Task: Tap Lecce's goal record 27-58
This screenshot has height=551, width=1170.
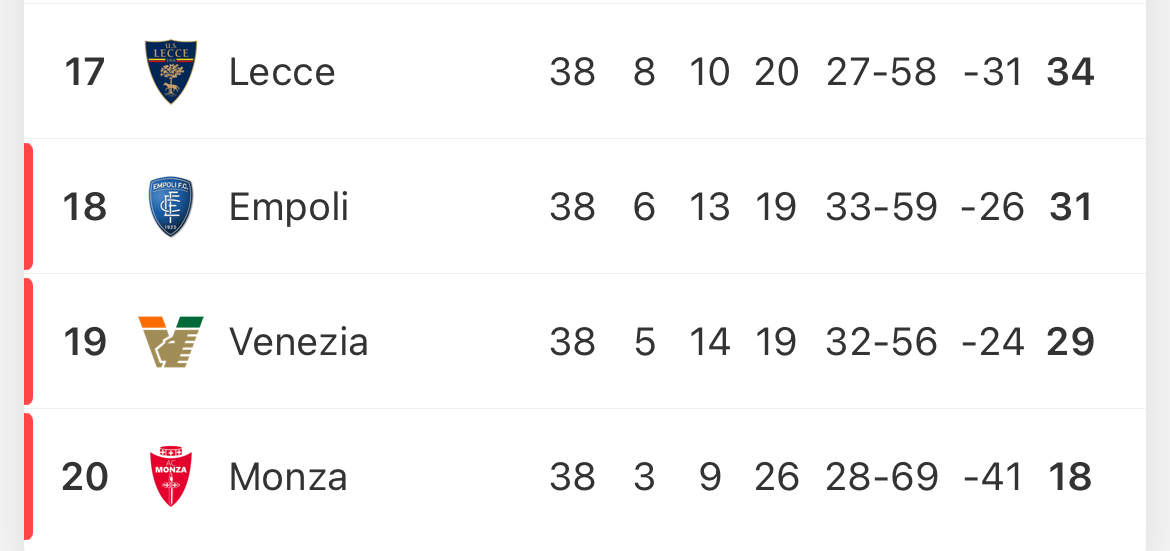Action: coord(882,72)
